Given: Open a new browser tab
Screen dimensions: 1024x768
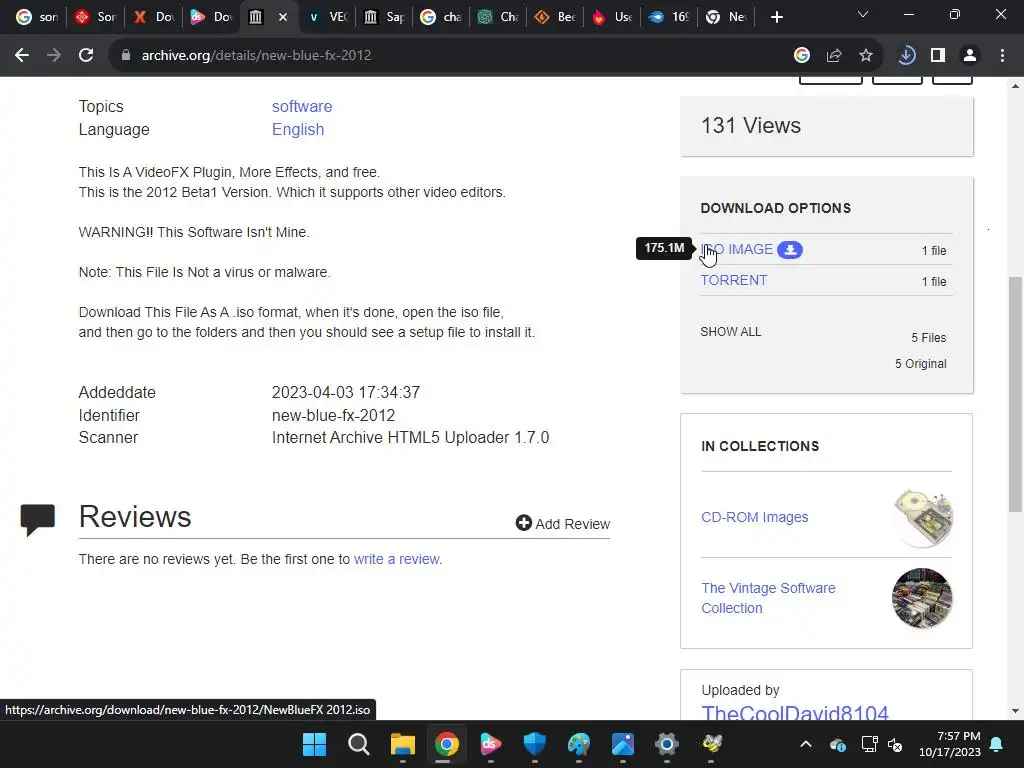Looking at the screenshot, I should click(776, 17).
